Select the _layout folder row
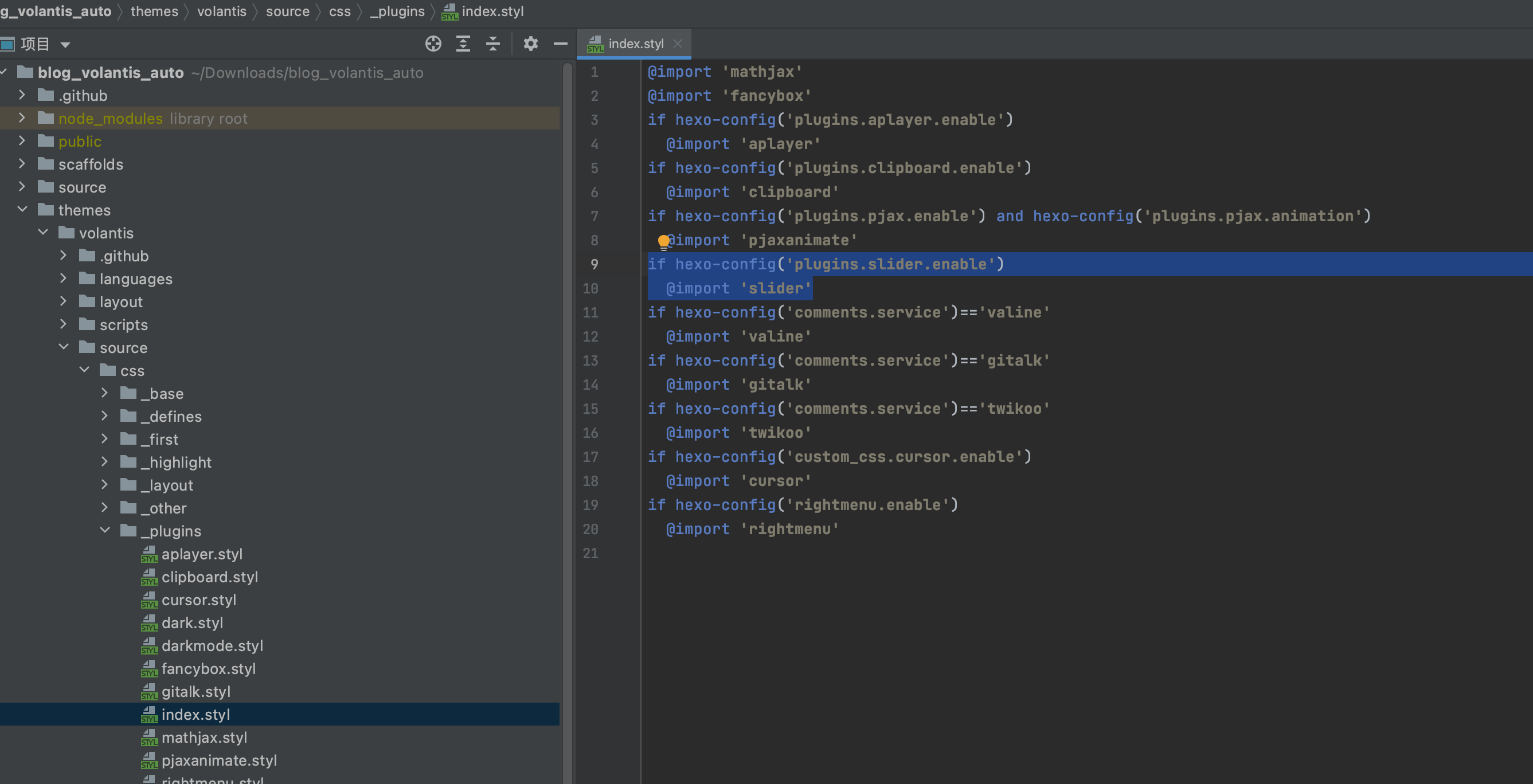Screen dimensions: 1533x784 click(x=280, y=485)
